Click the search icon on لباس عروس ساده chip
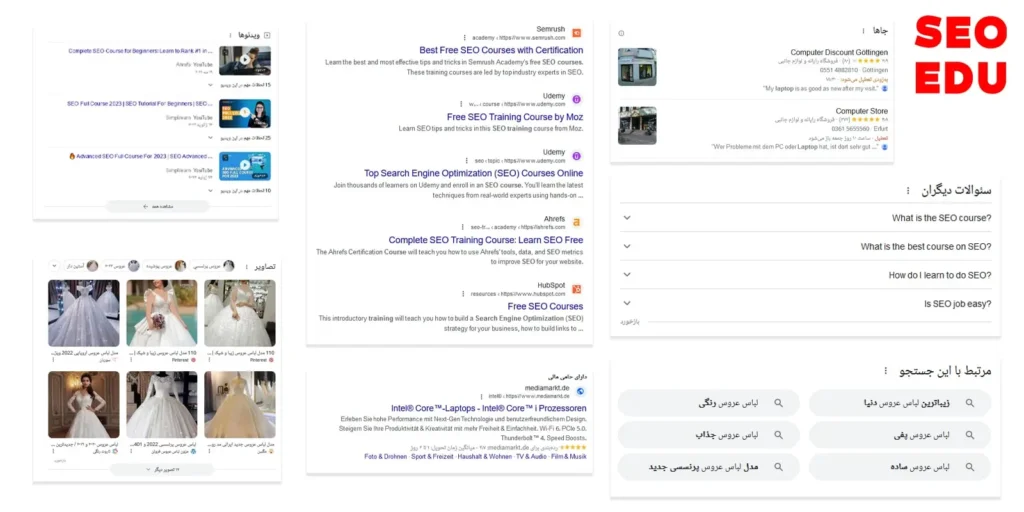Screen dimensions: 1024x512 (x=970, y=467)
